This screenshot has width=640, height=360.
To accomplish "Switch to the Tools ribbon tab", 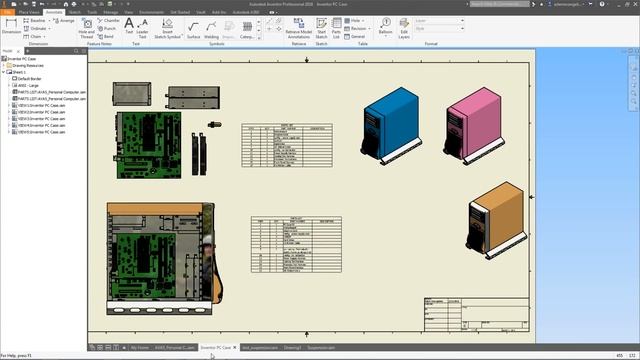I will 92,12.
